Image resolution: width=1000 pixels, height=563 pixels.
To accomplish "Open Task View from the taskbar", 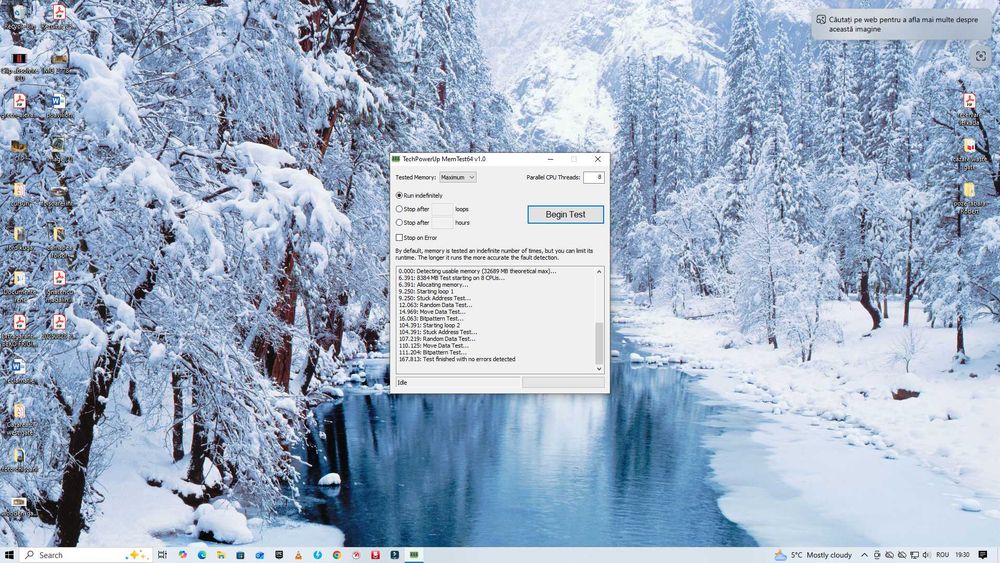I will [x=162, y=555].
